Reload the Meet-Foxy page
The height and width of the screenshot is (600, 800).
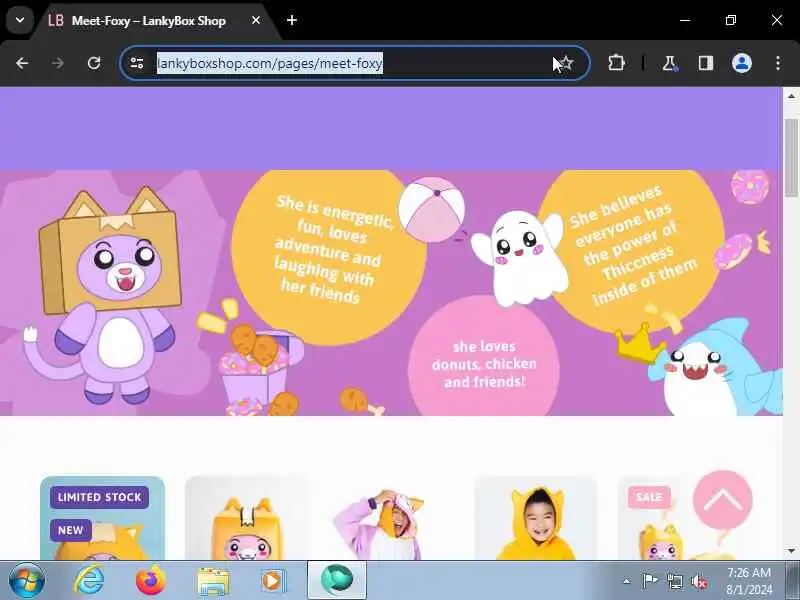94,63
